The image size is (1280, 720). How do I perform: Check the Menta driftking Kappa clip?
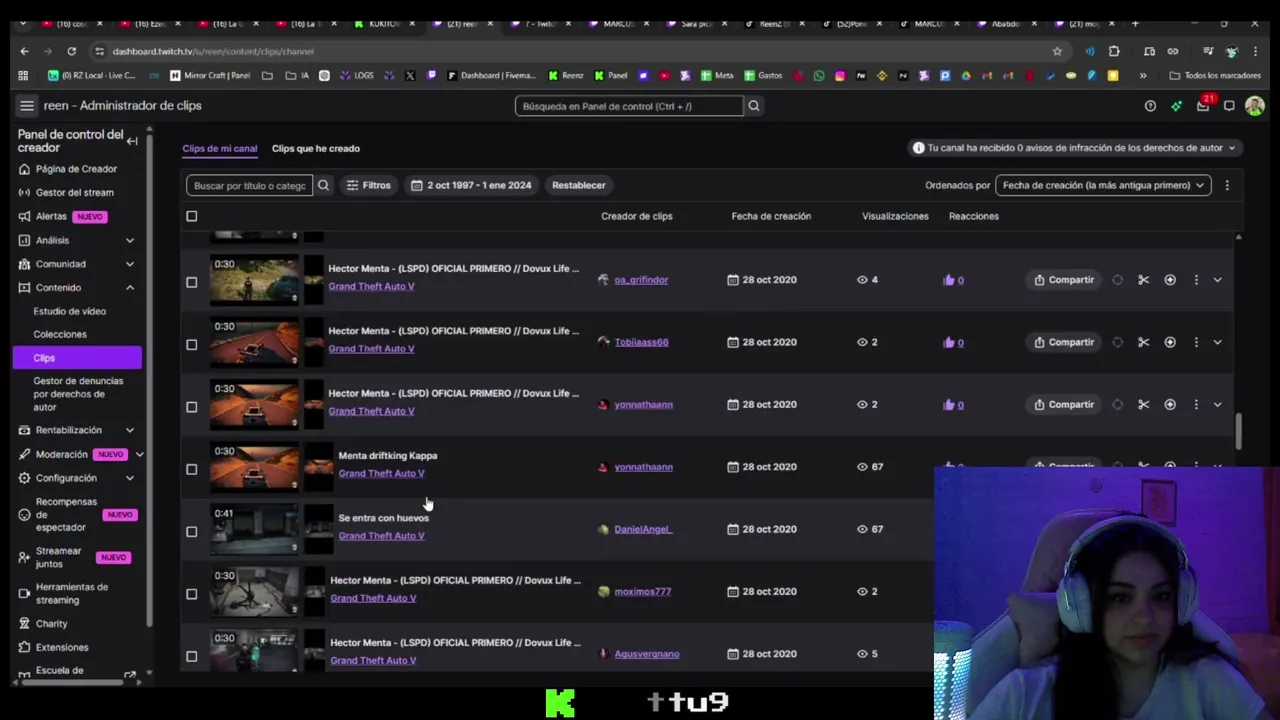click(192, 469)
